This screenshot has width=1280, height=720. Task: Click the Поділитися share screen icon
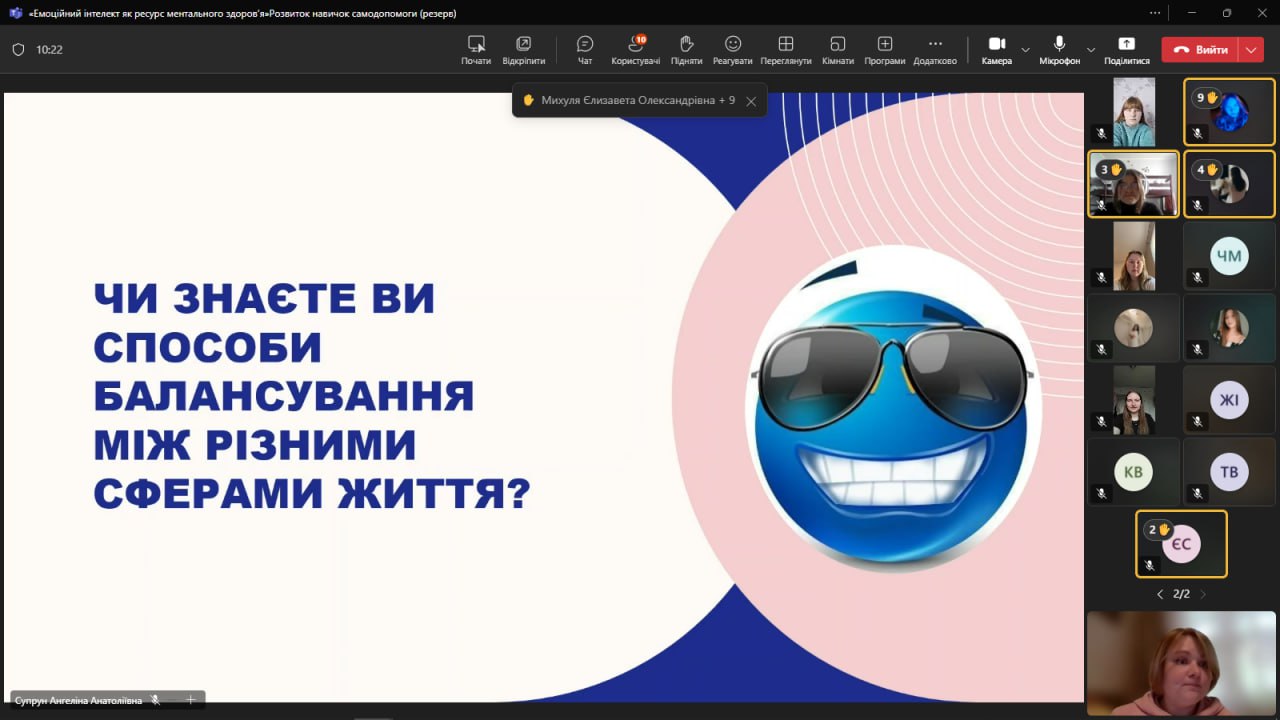pyautogui.click(x=1126, y=50)
